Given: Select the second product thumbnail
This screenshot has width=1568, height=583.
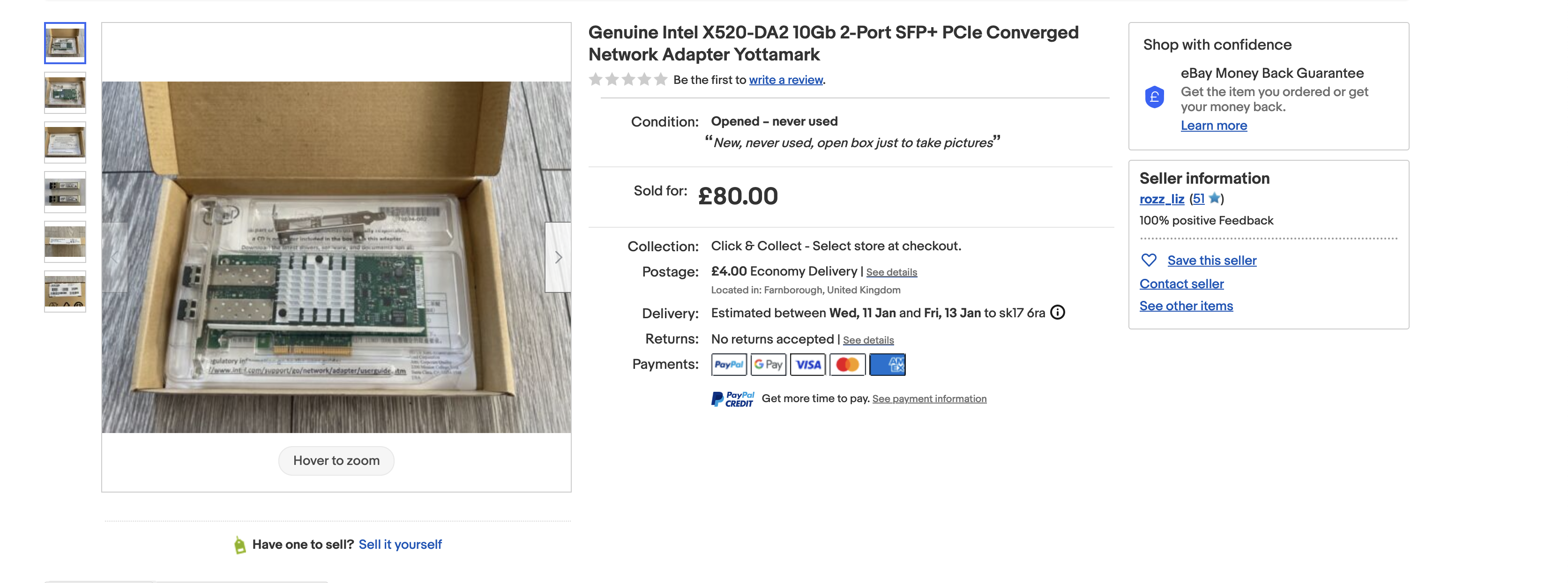Looking at the screenshot, I should [65, 93].
